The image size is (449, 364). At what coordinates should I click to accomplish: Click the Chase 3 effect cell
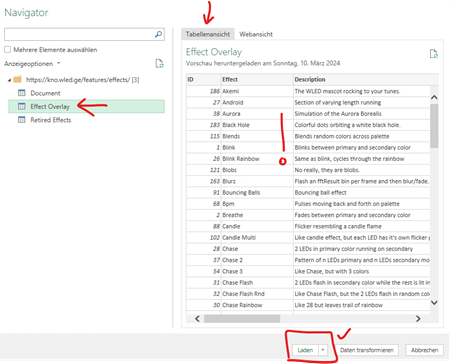257,271
